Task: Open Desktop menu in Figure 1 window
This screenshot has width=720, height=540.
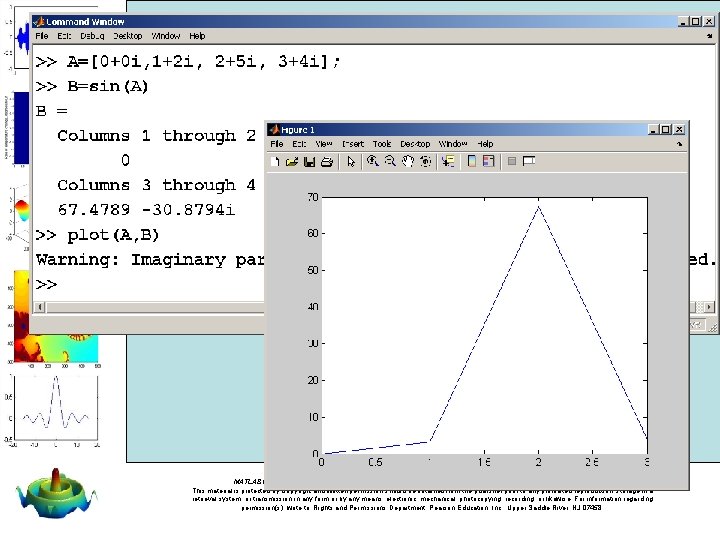Action: 415,144
